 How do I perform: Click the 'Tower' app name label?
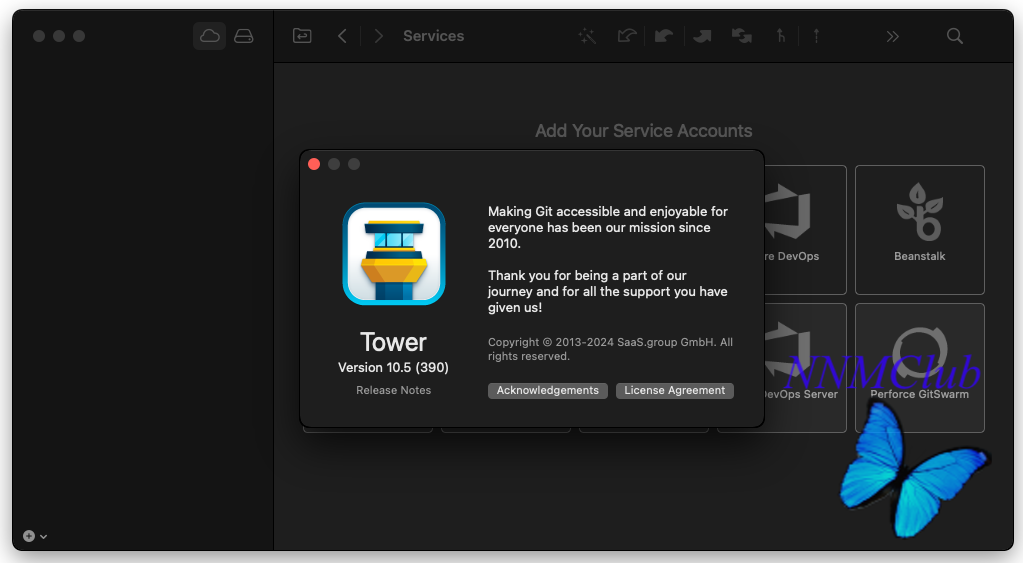click(x=393, y=342)
